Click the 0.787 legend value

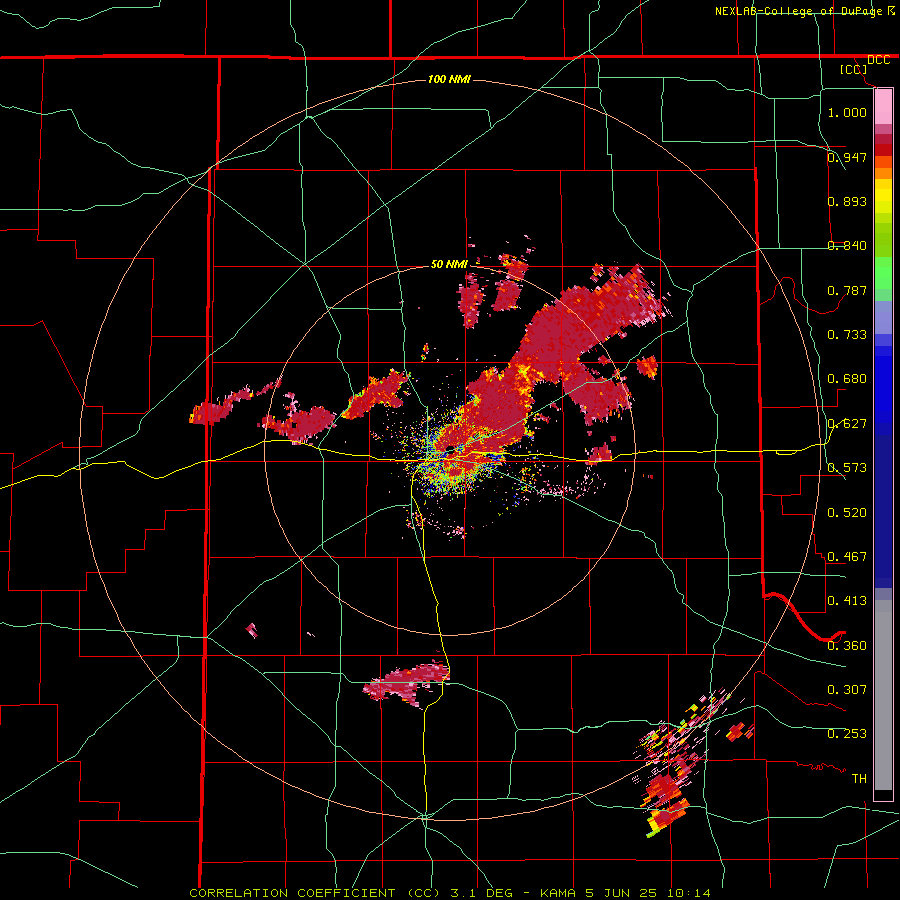(x=847, y=290)
